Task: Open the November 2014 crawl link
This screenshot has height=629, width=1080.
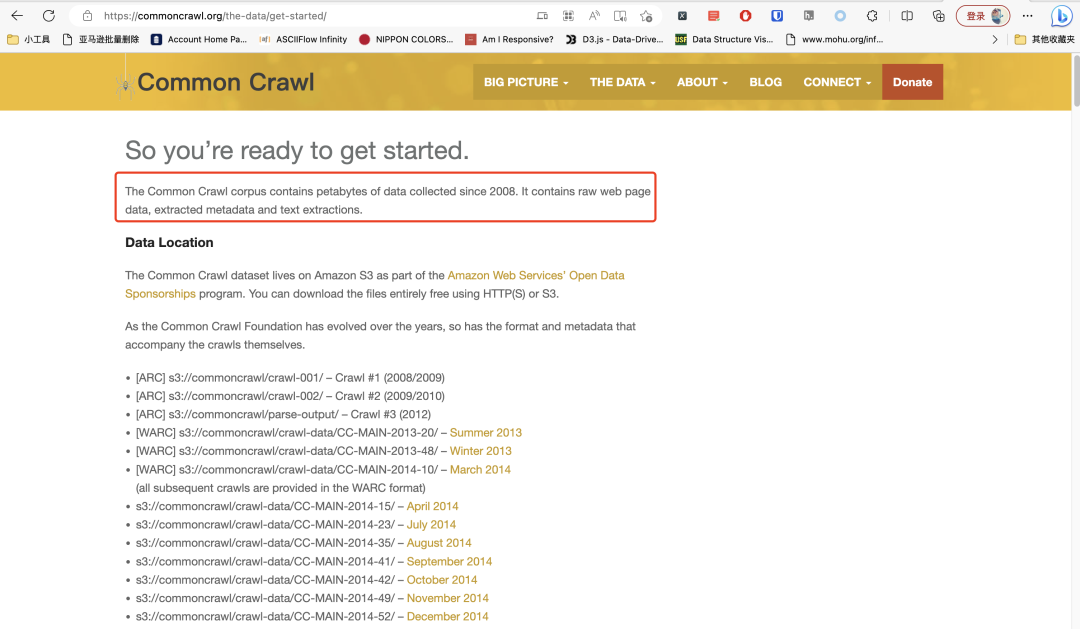Action: click(x=448, y=598)
